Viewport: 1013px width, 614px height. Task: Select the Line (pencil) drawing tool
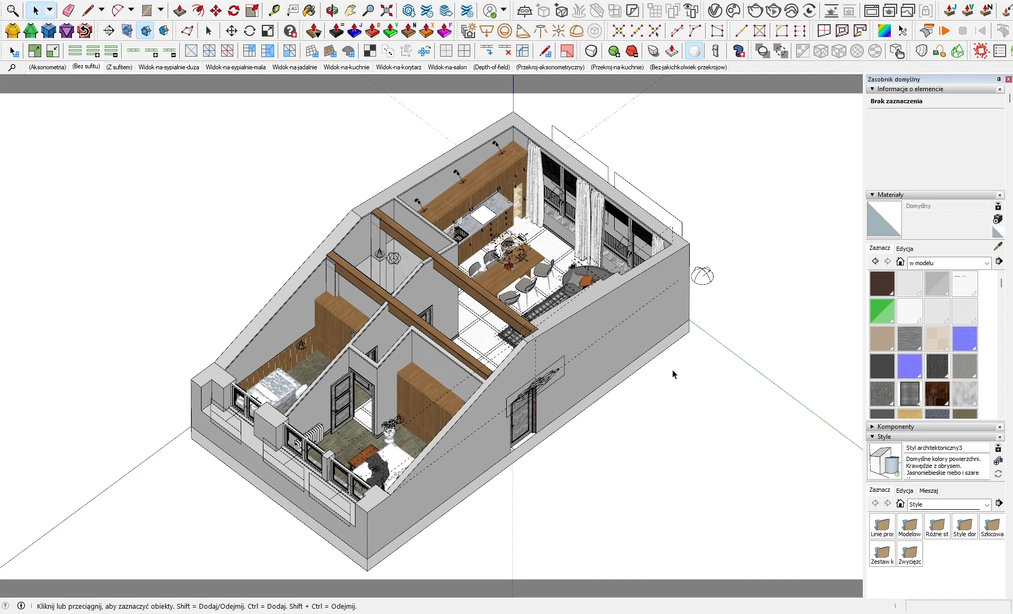tap(86, 10)
